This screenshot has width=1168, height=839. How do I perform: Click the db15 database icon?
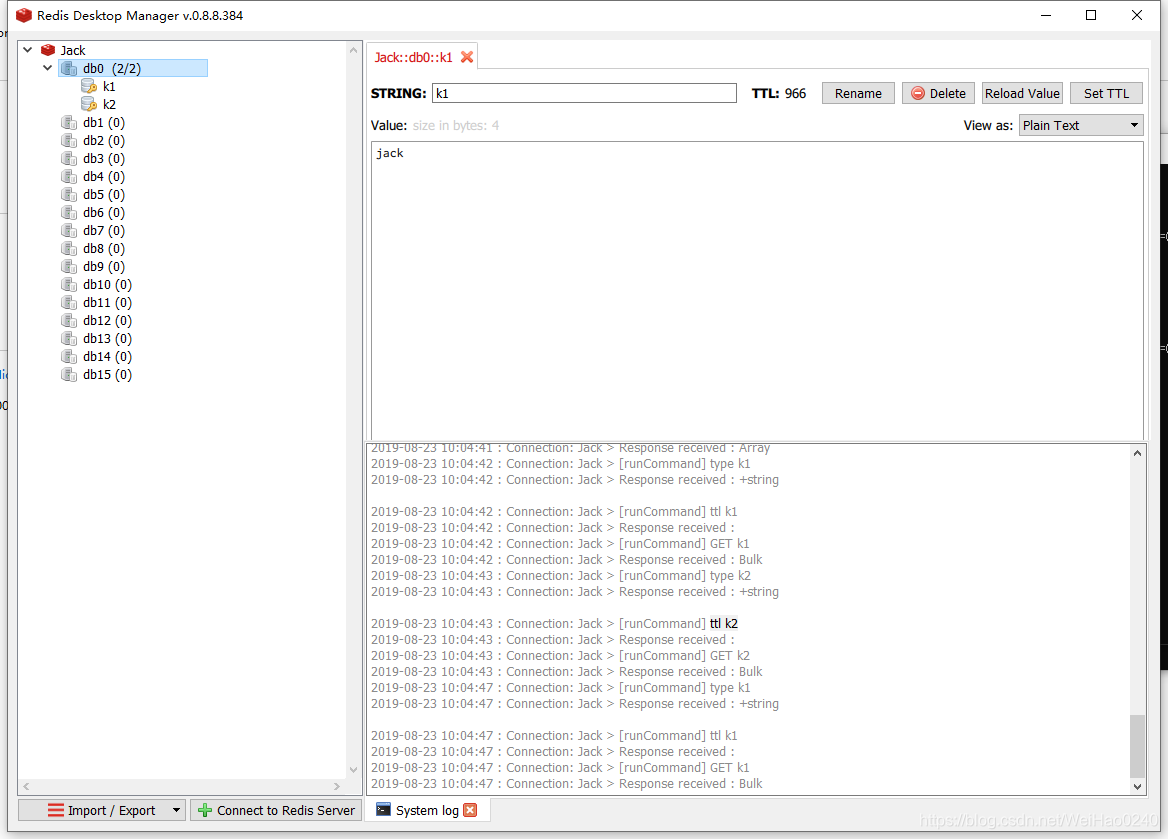tap(68, 374)
